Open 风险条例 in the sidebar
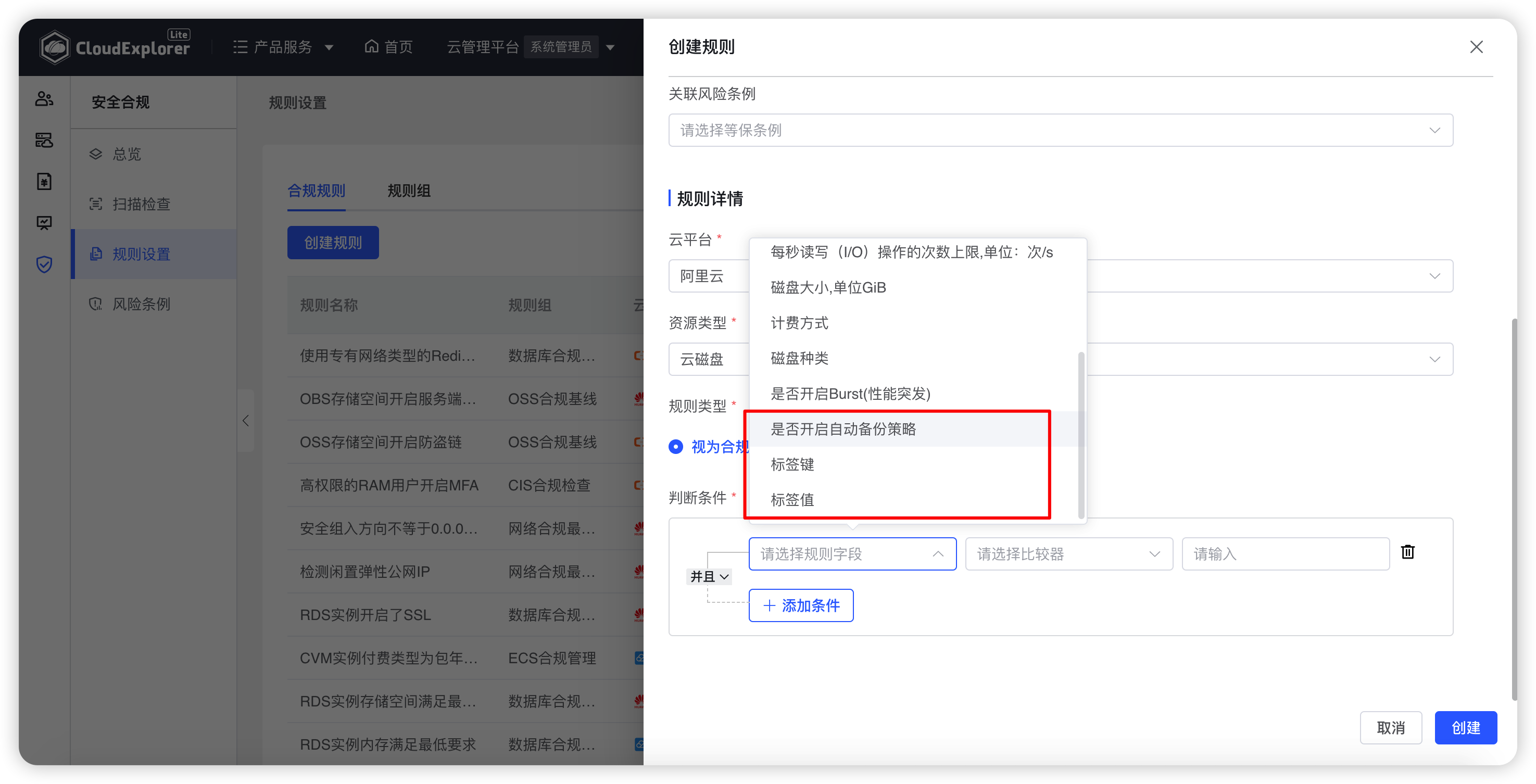 (x=154, y=304)
